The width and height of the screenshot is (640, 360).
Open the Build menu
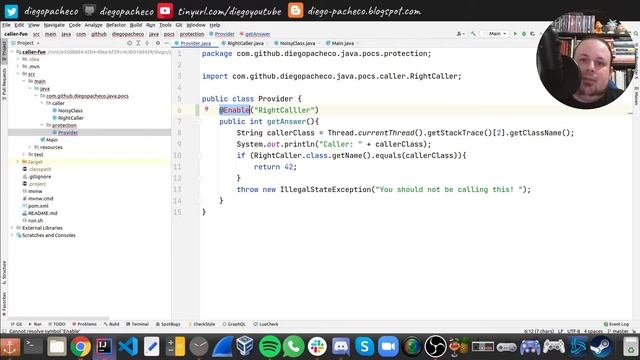(136, 25)
